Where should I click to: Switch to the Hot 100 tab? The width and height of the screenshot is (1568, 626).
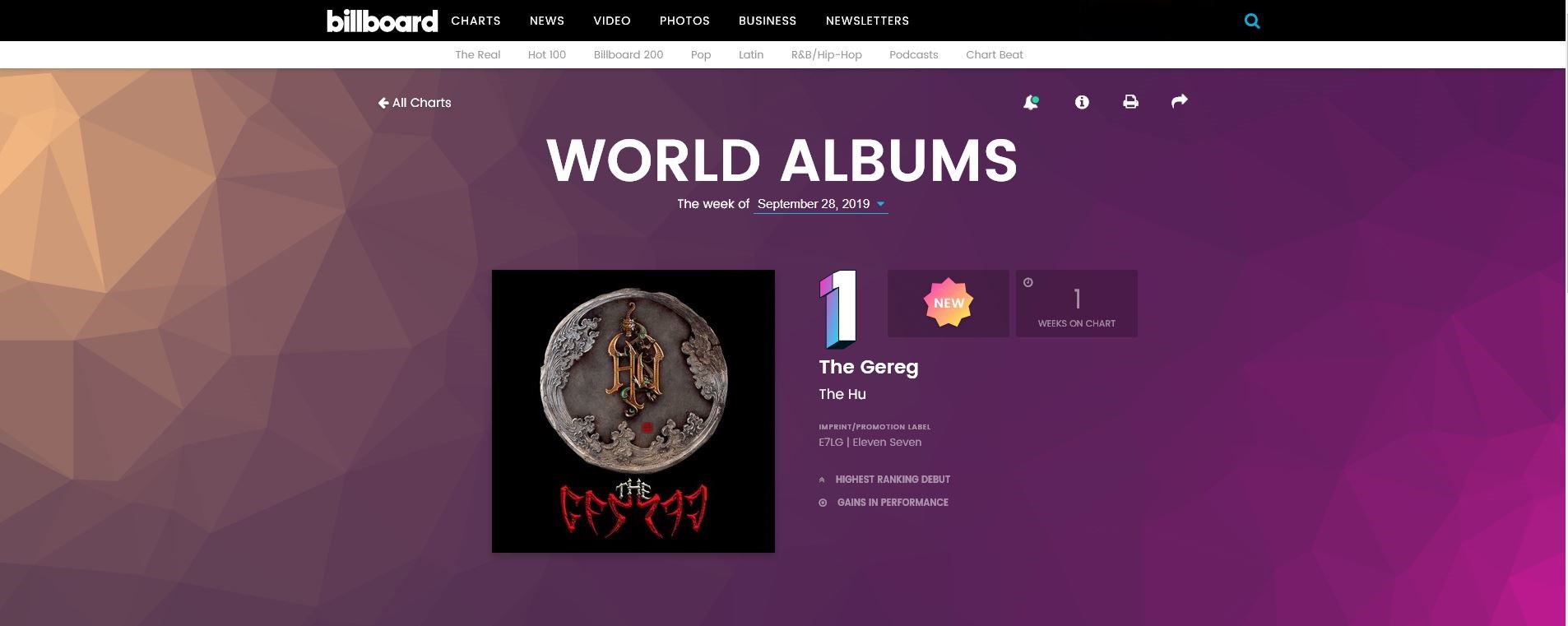pyautogui.click(x=547, y=54)
